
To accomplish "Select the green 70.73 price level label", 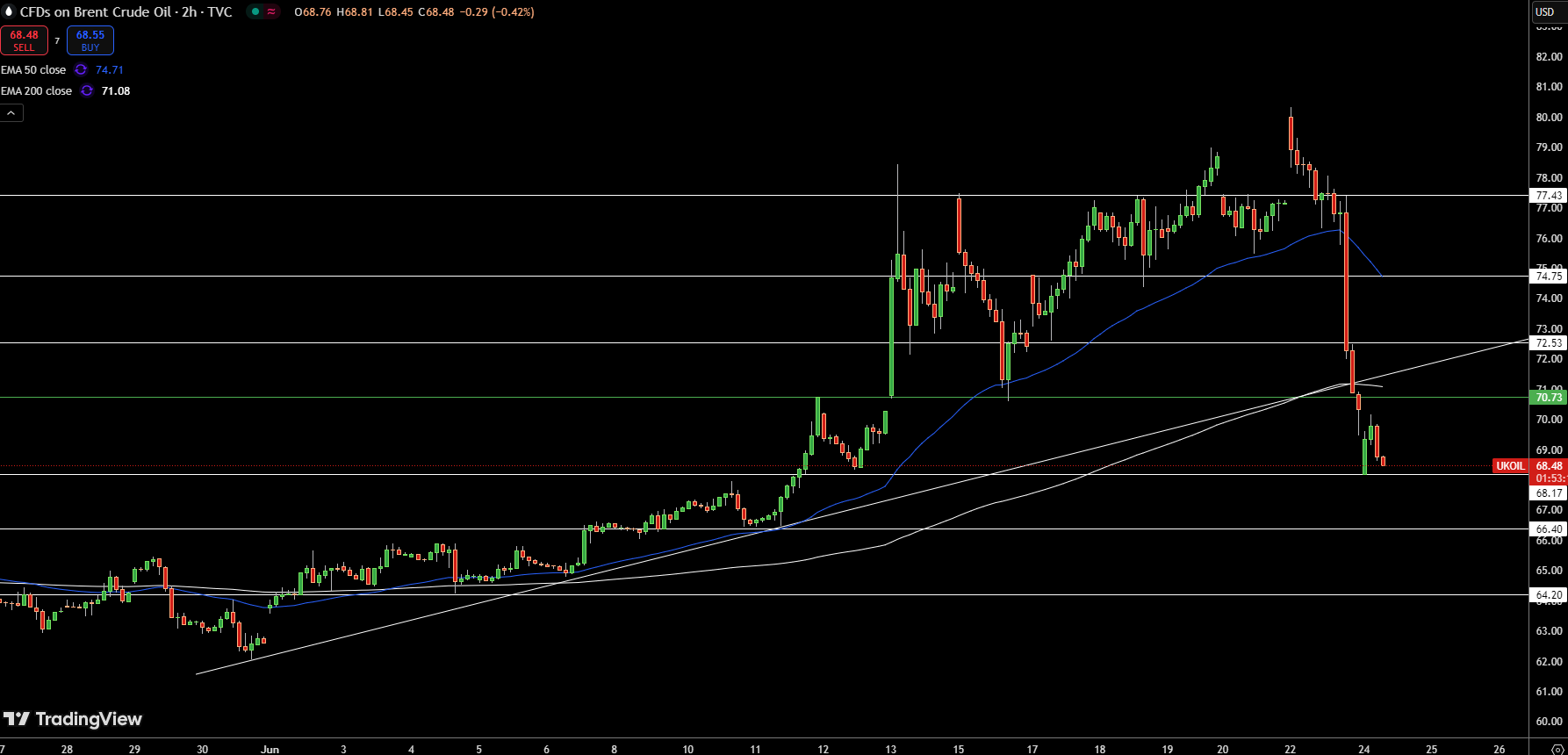I will [x=1549, y=398].
